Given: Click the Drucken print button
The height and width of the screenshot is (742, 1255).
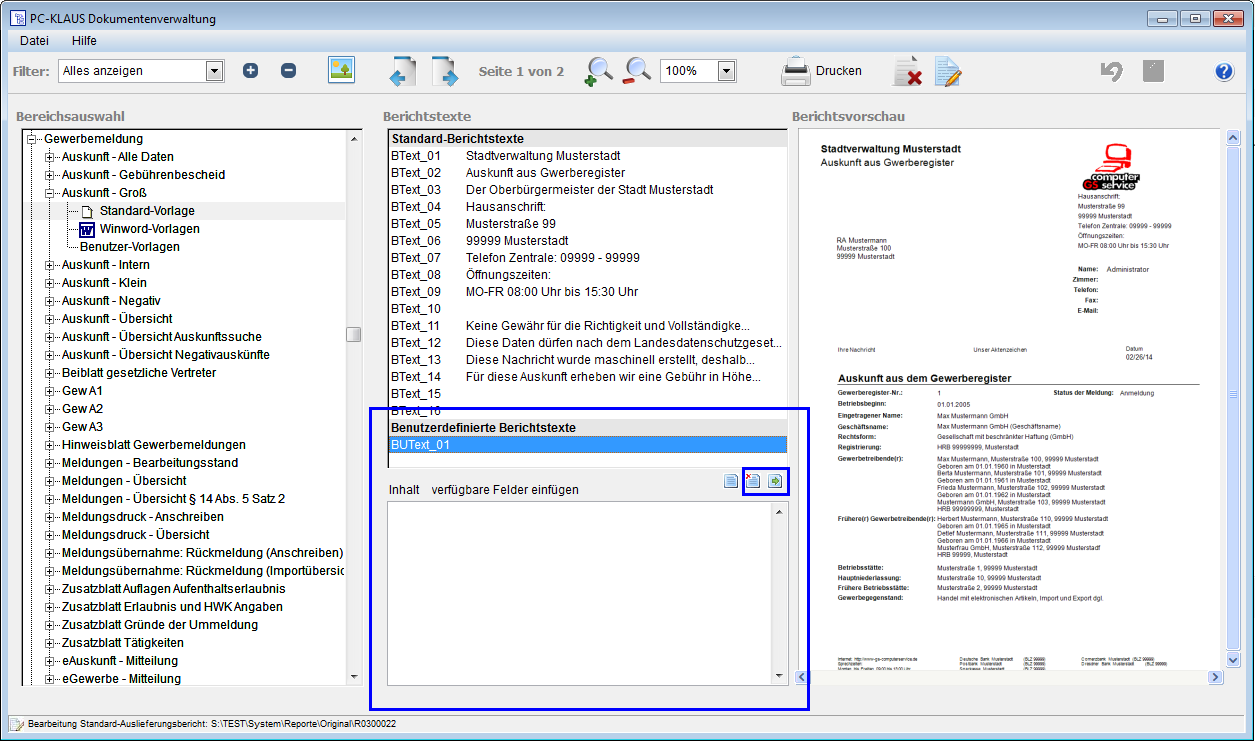Looking at the screenshot, I should (821, 71).
